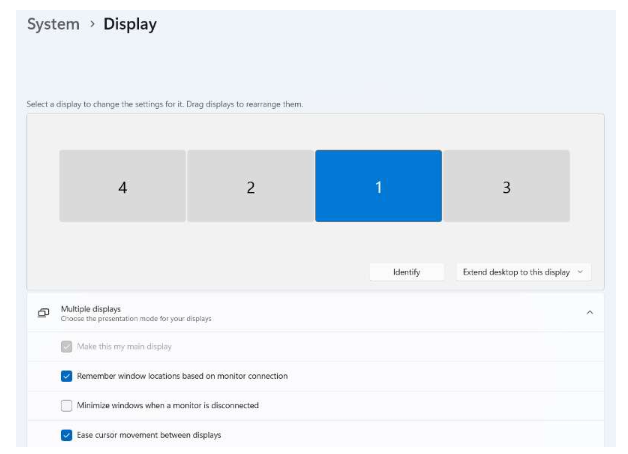Enable 'Minimize windows when a monitor is disconnected'
This screenshot has height=454, width=628.
tap(67, 405)
